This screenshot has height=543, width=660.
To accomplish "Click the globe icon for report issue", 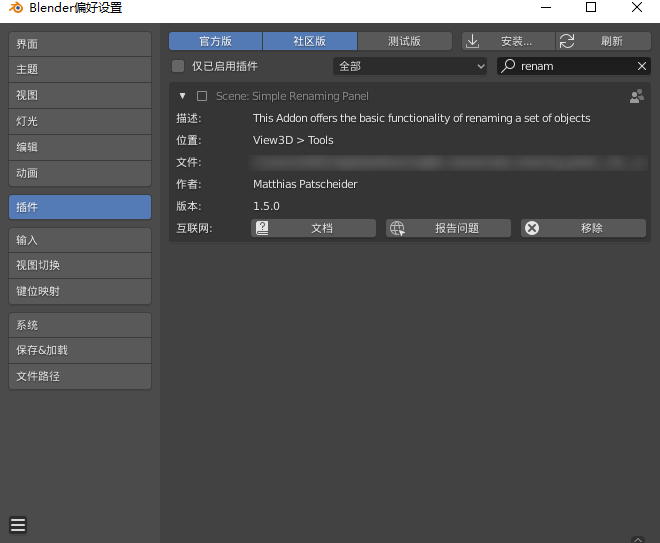I will click(x=397, y=228).
